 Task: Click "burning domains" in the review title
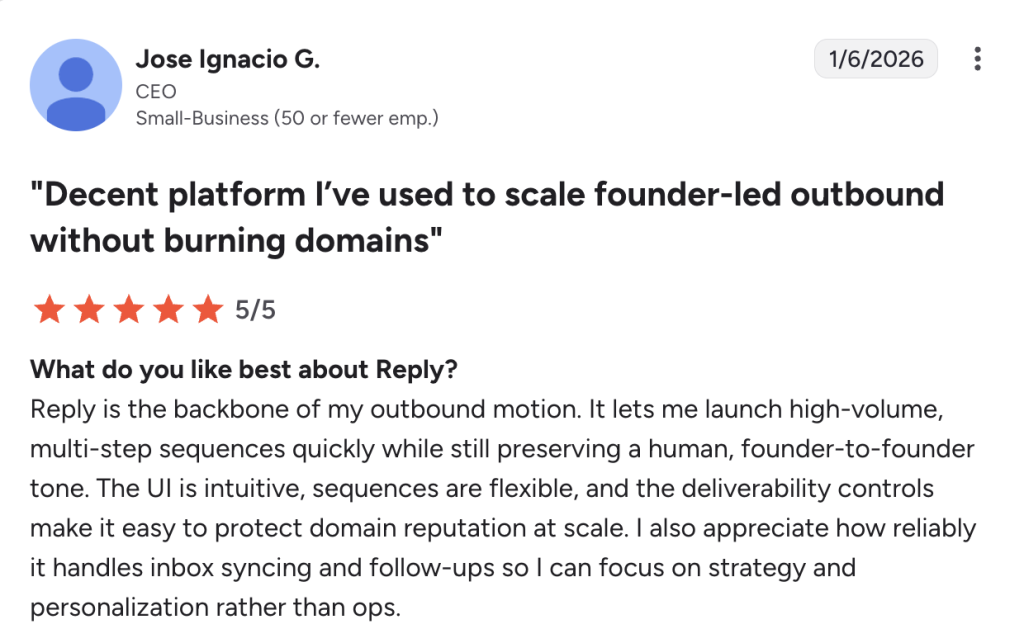pyautogui.click(x=296, y=240)
